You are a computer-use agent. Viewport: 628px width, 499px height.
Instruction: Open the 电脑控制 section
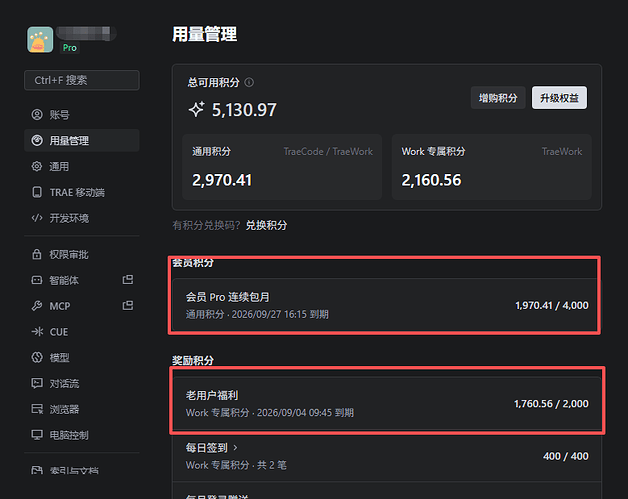82,435
